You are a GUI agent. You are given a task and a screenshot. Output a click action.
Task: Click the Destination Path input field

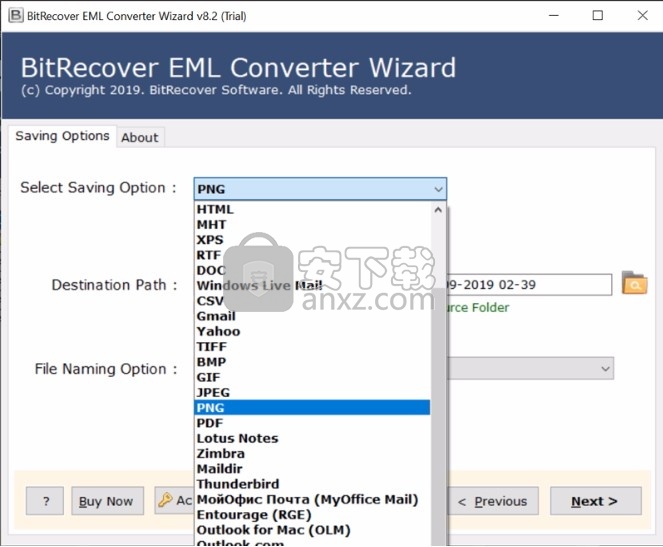529,284
